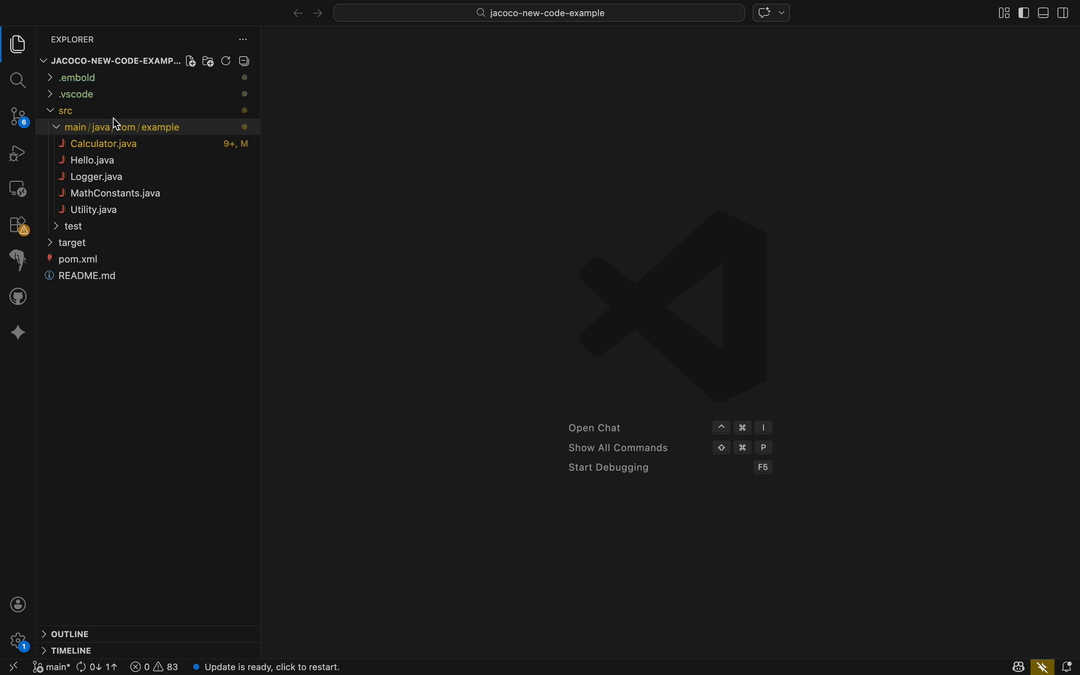
Task: Toggle the primary sidebar visibility
Action: point(1021,12)
